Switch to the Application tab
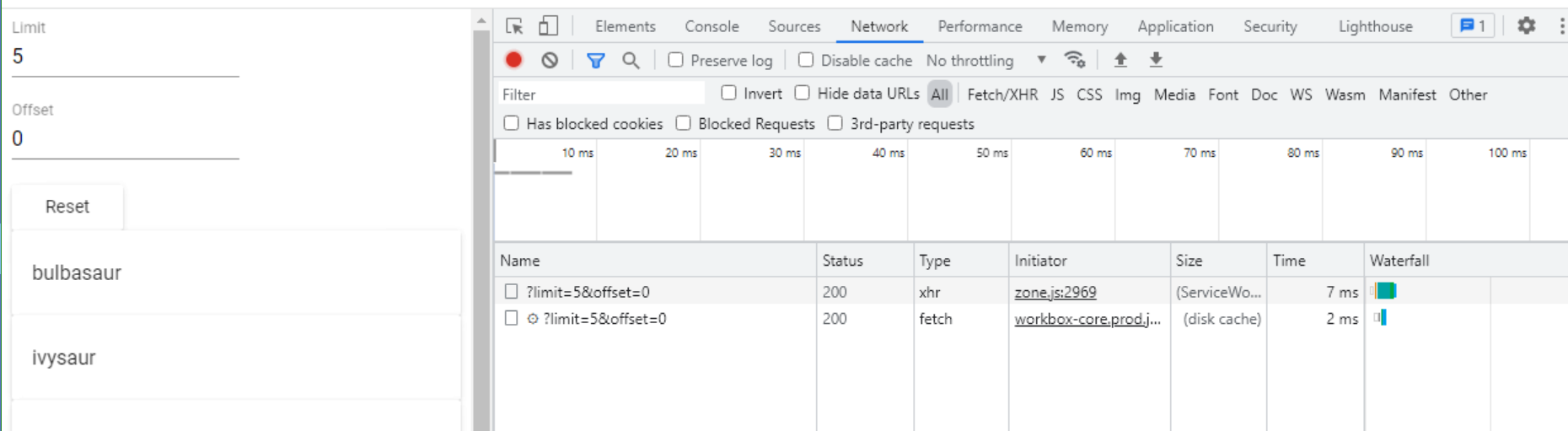This screenshot has height=431, width=1568. coord(1175,26)
